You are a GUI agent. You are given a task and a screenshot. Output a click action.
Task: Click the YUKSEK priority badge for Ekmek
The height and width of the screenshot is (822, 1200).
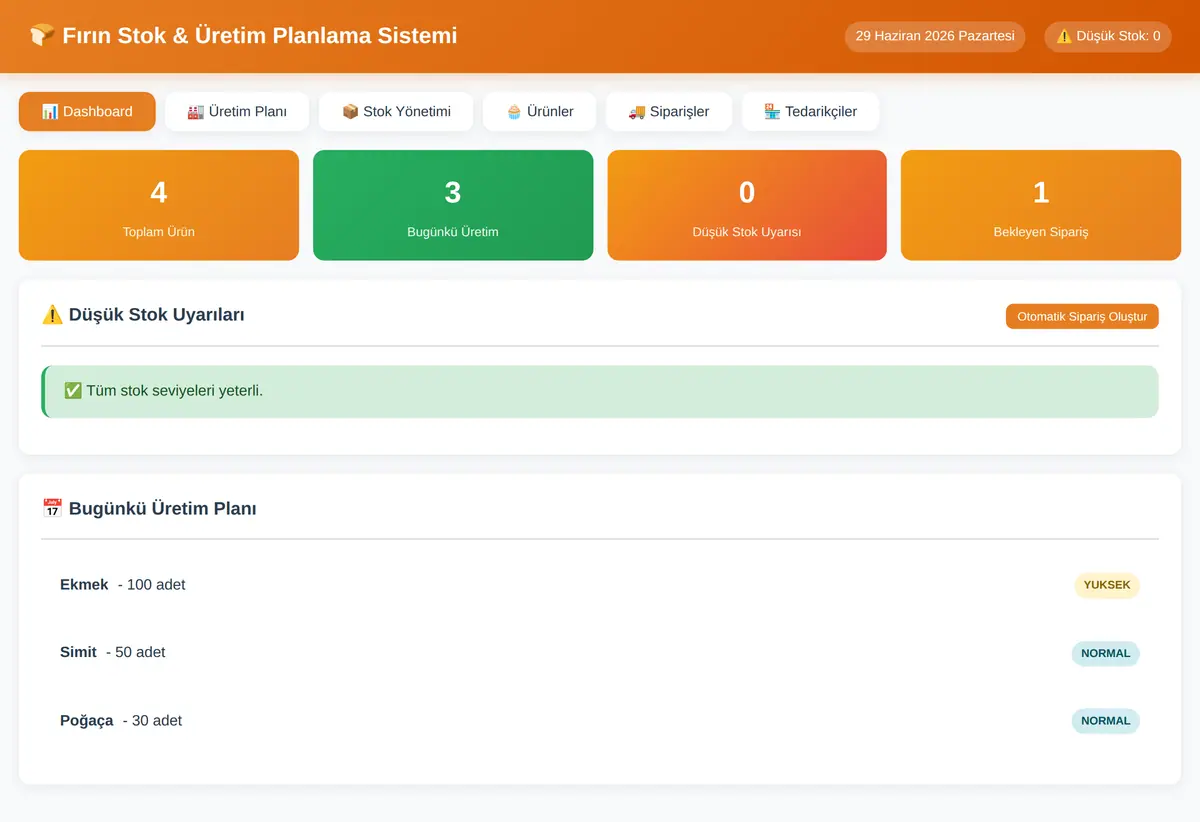pos(1107,586)
